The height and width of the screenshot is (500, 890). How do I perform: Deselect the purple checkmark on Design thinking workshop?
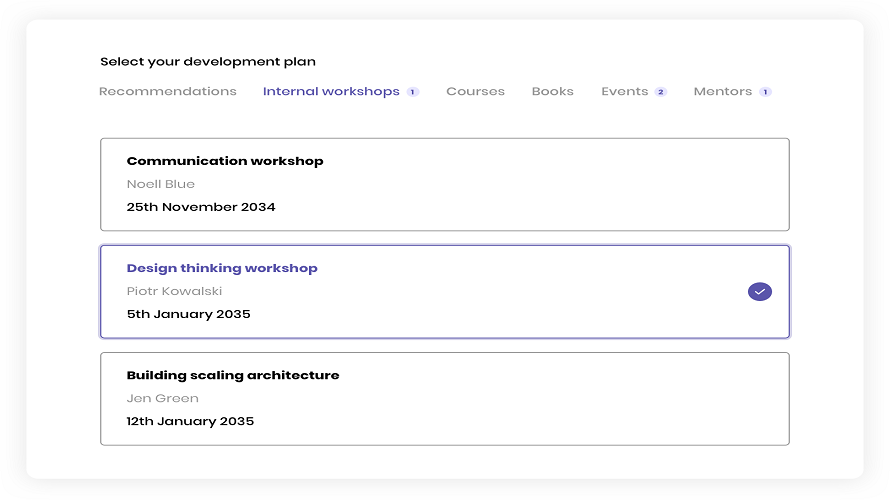coord(759,292)
